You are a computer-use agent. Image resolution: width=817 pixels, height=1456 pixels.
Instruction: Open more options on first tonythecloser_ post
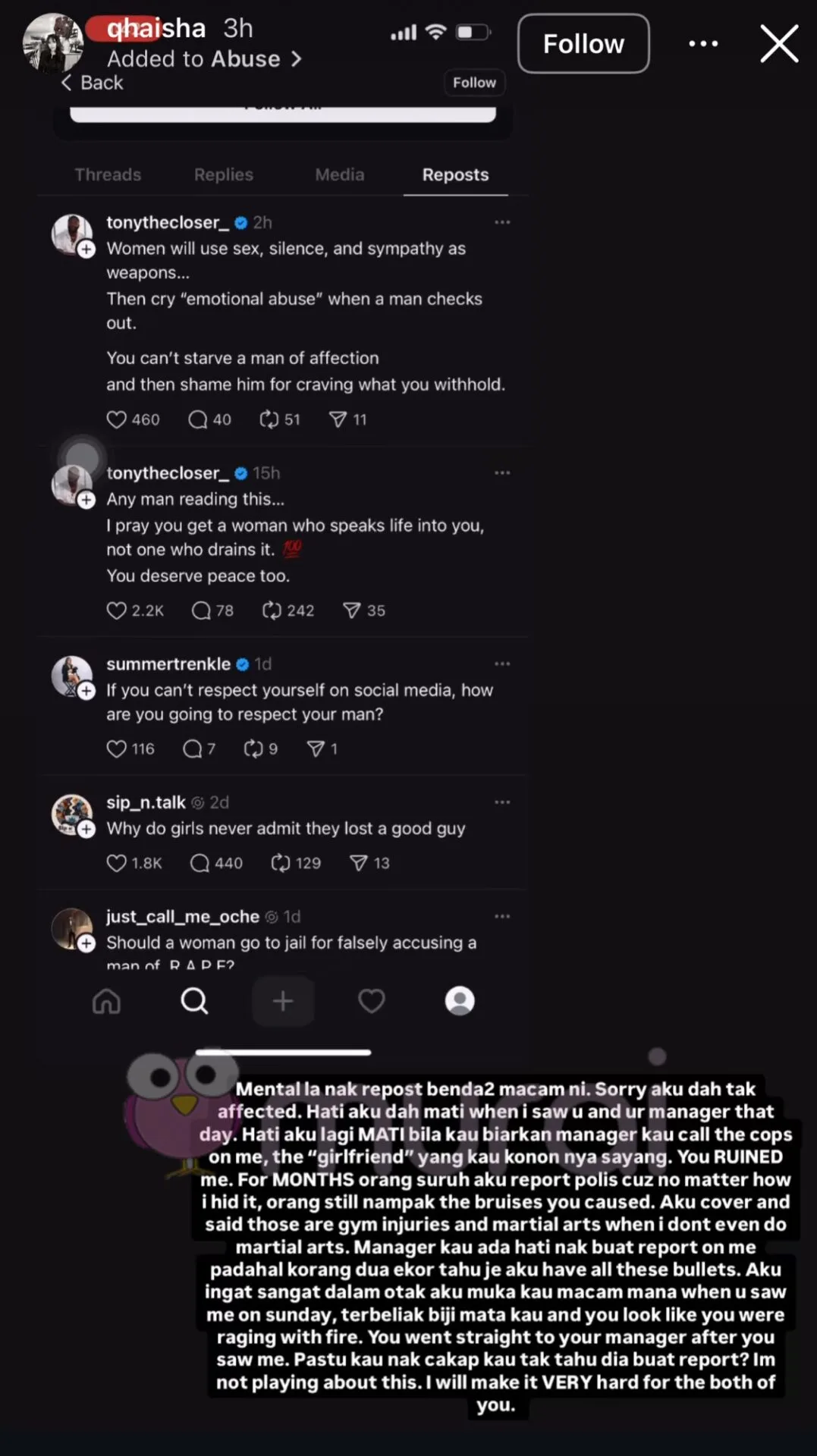coord(502,222)
